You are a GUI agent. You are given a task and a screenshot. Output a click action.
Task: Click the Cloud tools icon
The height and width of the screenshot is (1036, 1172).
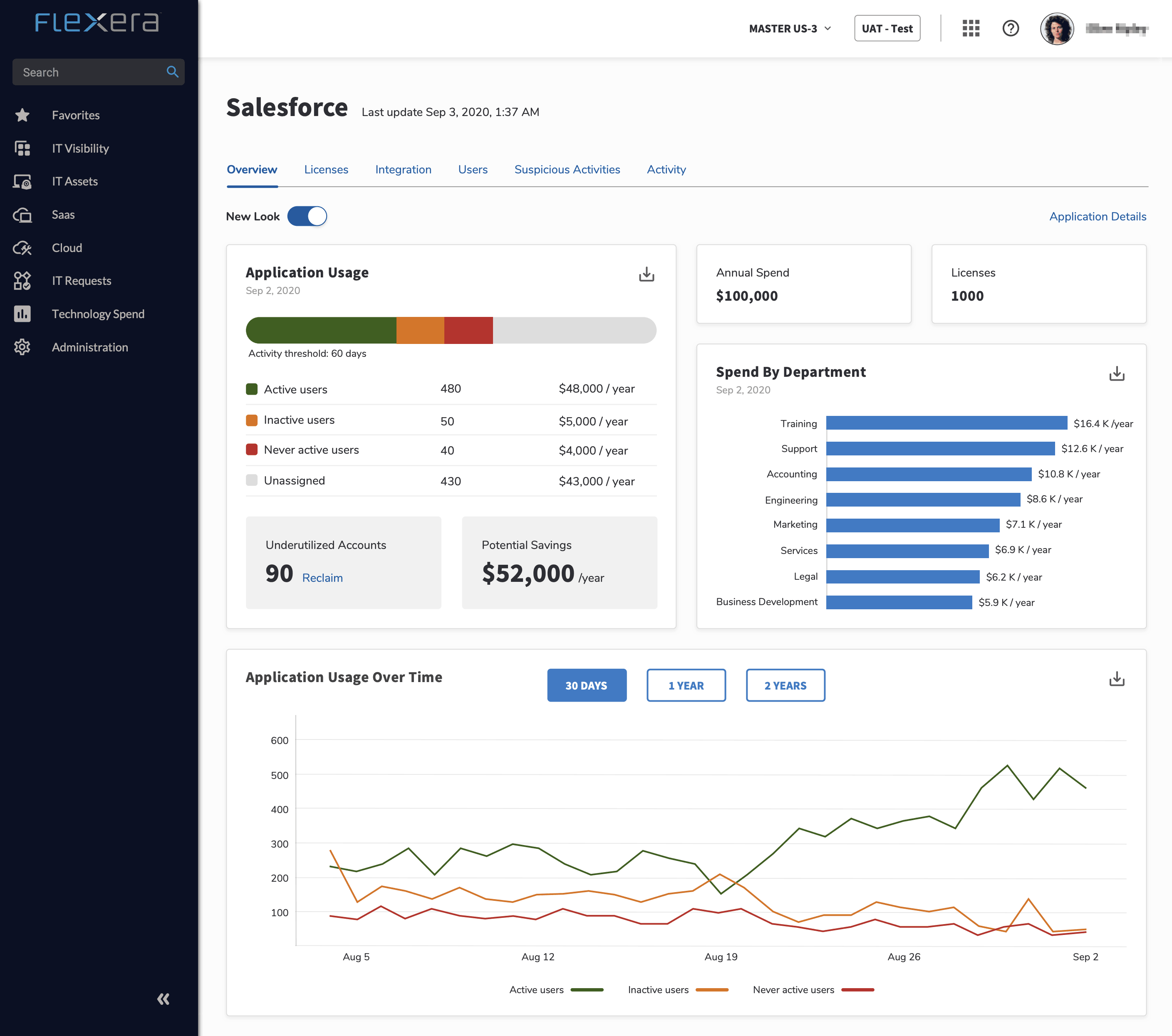click(x=22, y=248)
